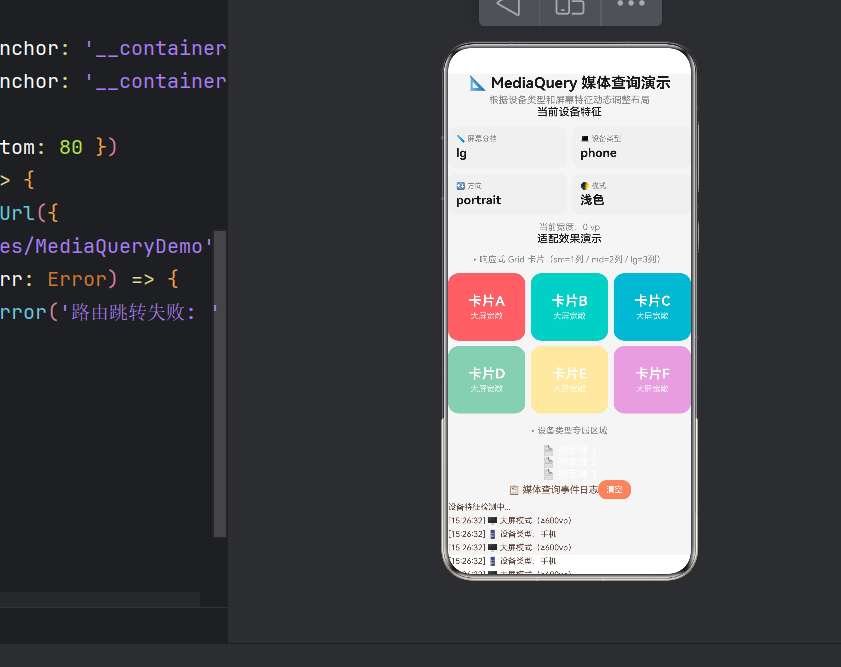Click the half-moon icon beside 模式
The width and height of the screenshot is (841, 667).
pyautogui.click(x=585, y=186)
